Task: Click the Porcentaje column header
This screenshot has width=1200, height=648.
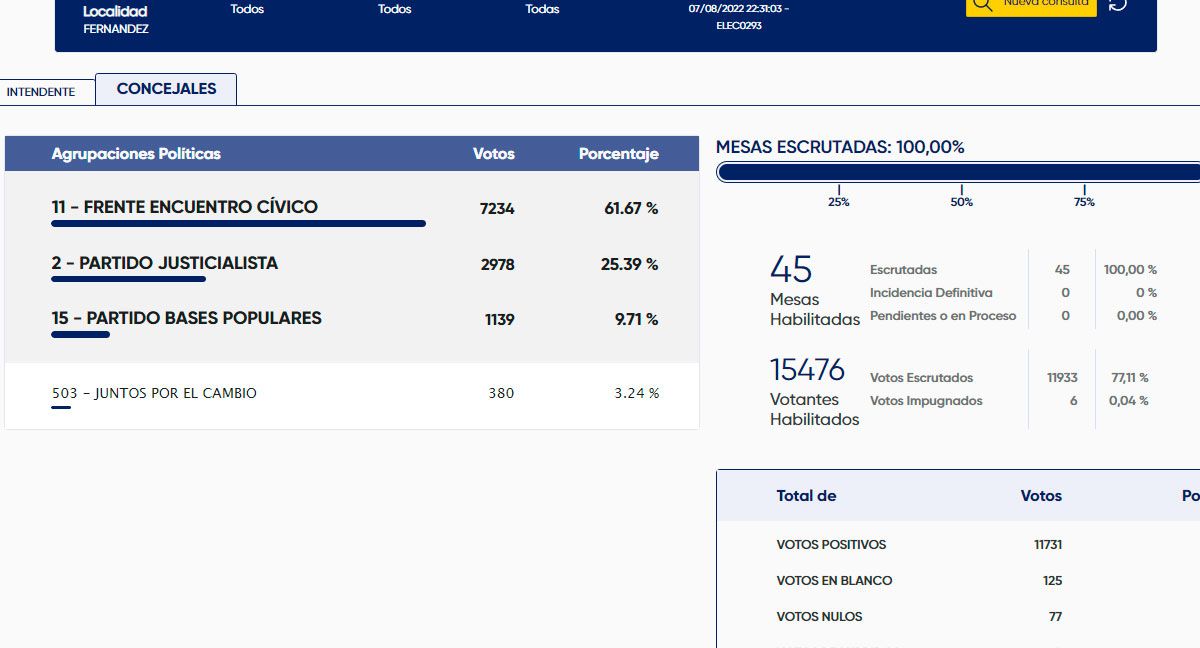Action: click(x=618, y=154)
